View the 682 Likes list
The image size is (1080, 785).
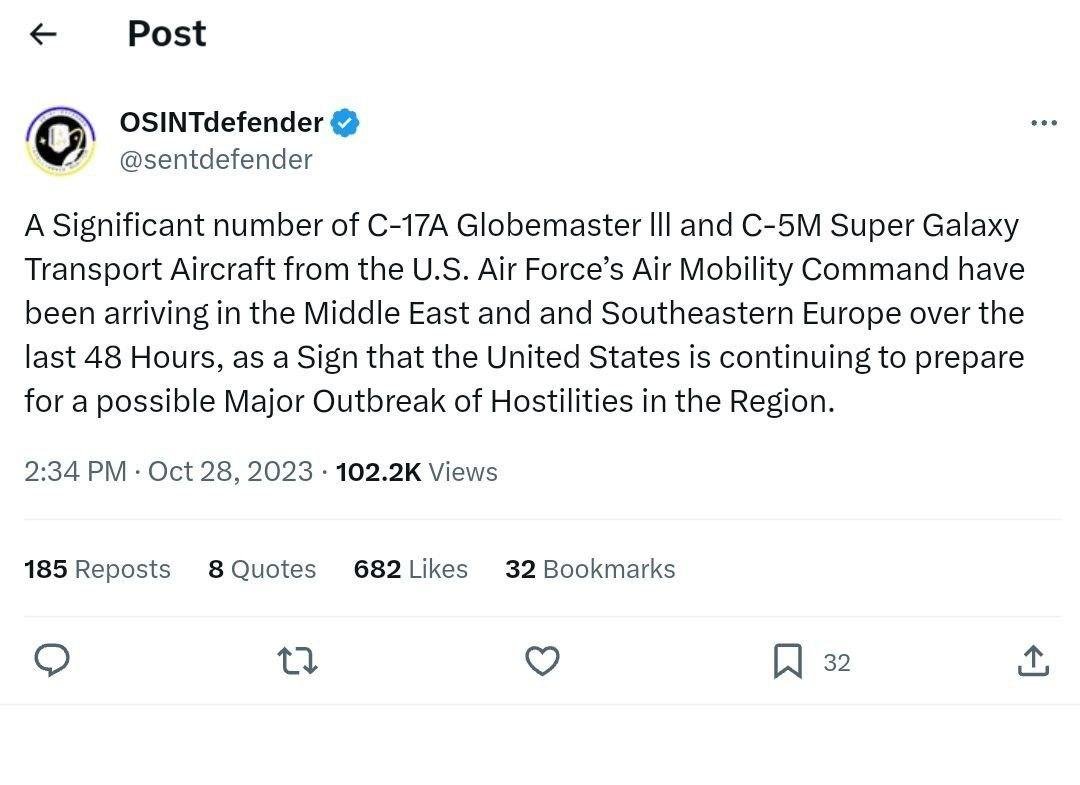click(x=410, y=569)
